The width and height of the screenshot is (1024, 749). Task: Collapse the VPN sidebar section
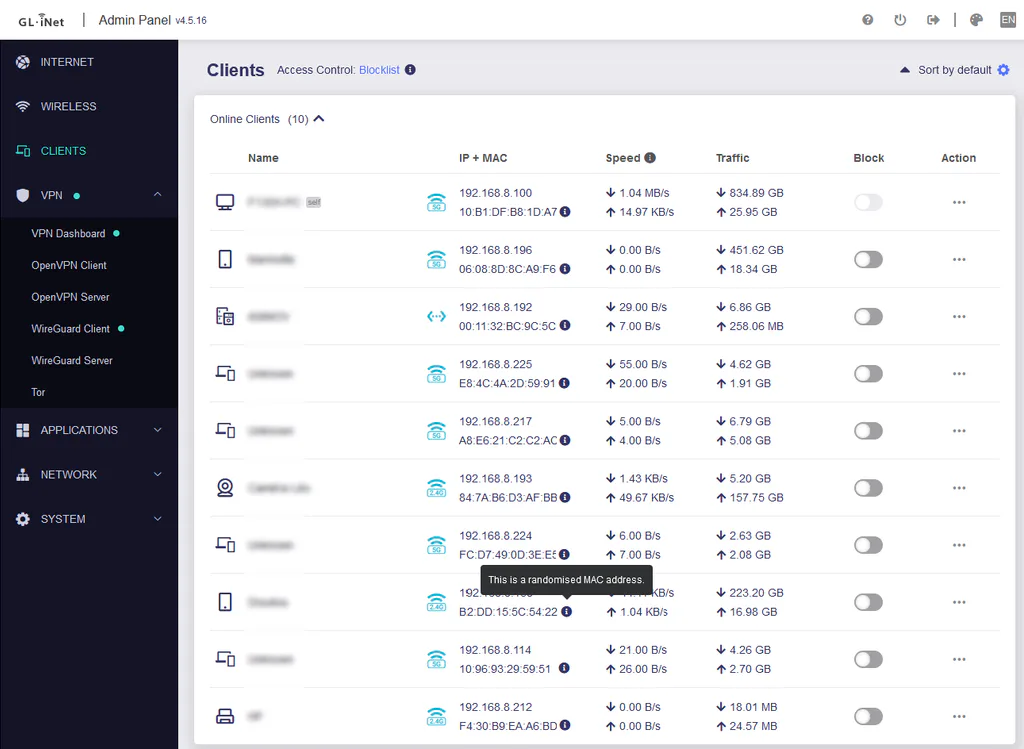157,195
